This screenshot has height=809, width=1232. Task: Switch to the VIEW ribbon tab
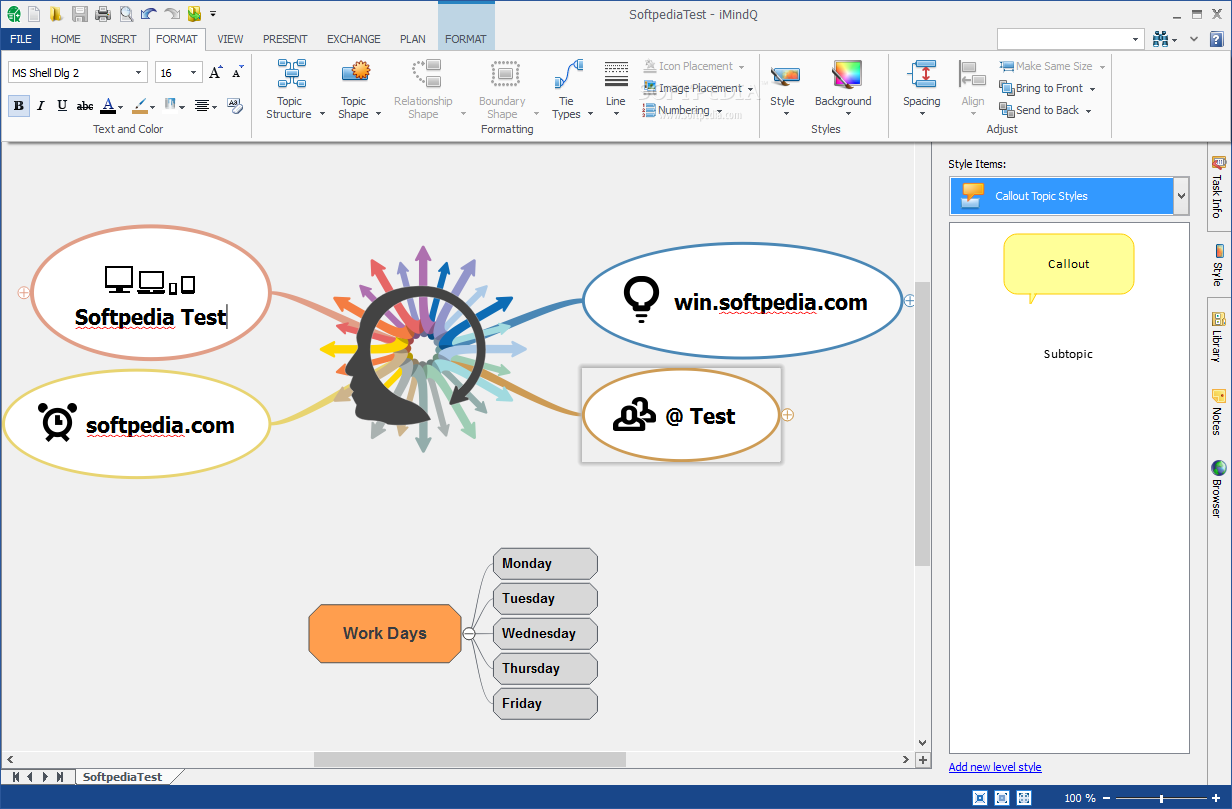click(x=230, y=39)
